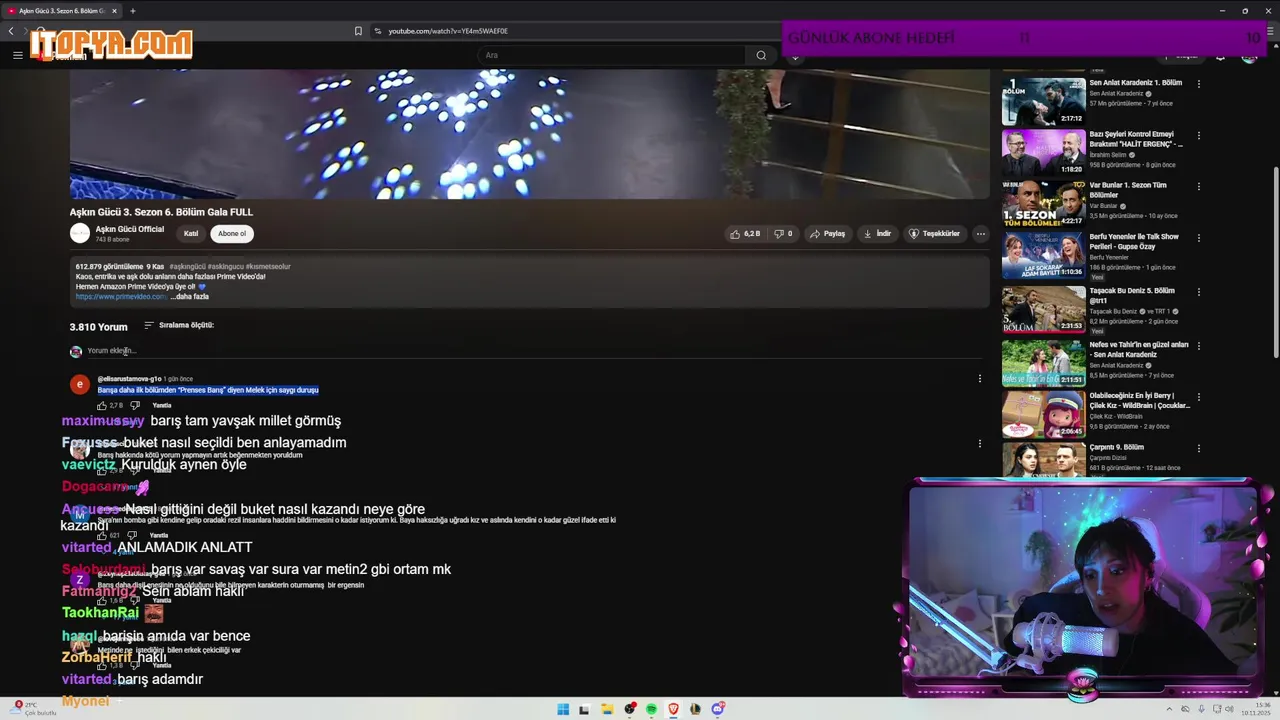
Task: Like the elisarustamova comment with 2,7 B
Action: pyautogui.click(x=102, y=405)
